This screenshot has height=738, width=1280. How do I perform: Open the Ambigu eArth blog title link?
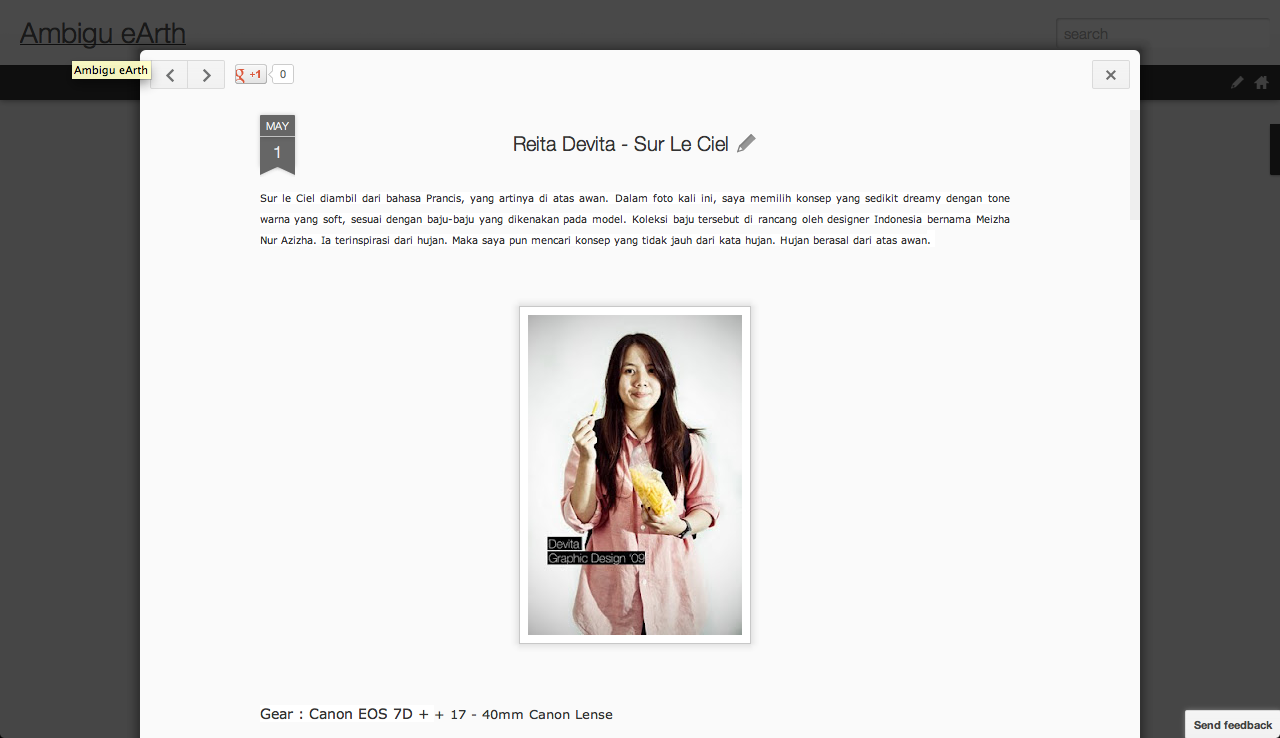[103, 34]
